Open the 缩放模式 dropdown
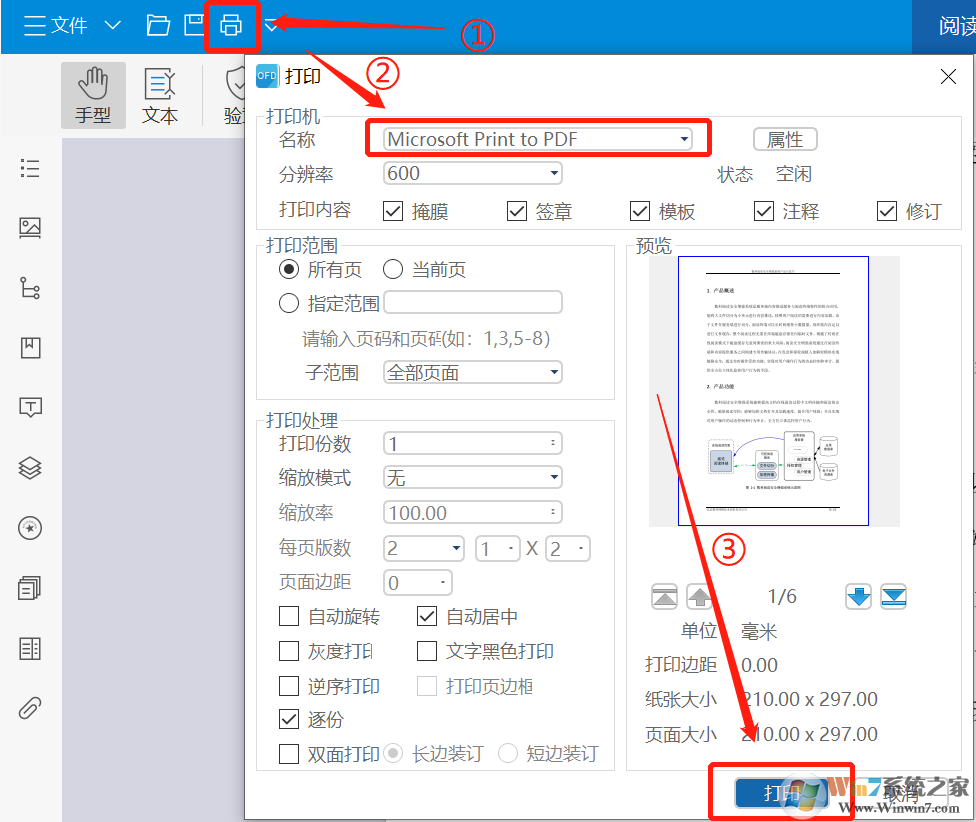 tap(472, 477)
